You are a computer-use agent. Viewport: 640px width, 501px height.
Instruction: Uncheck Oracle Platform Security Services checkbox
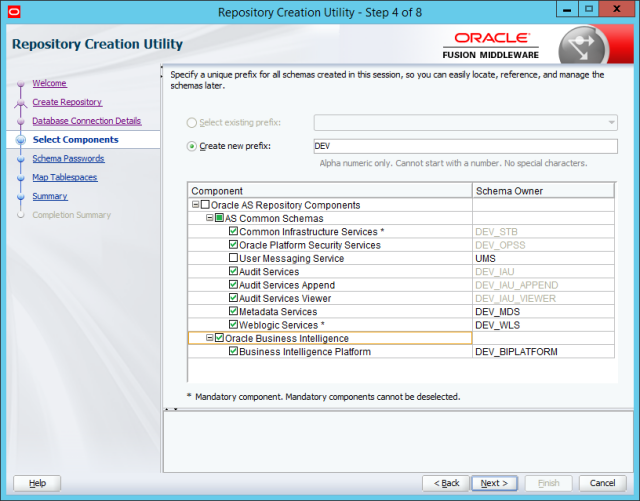click(x=233, y=245)
